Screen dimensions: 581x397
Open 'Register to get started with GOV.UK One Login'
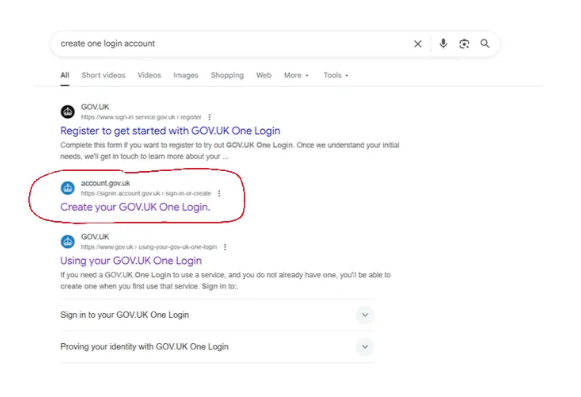[x=170, y=131]
